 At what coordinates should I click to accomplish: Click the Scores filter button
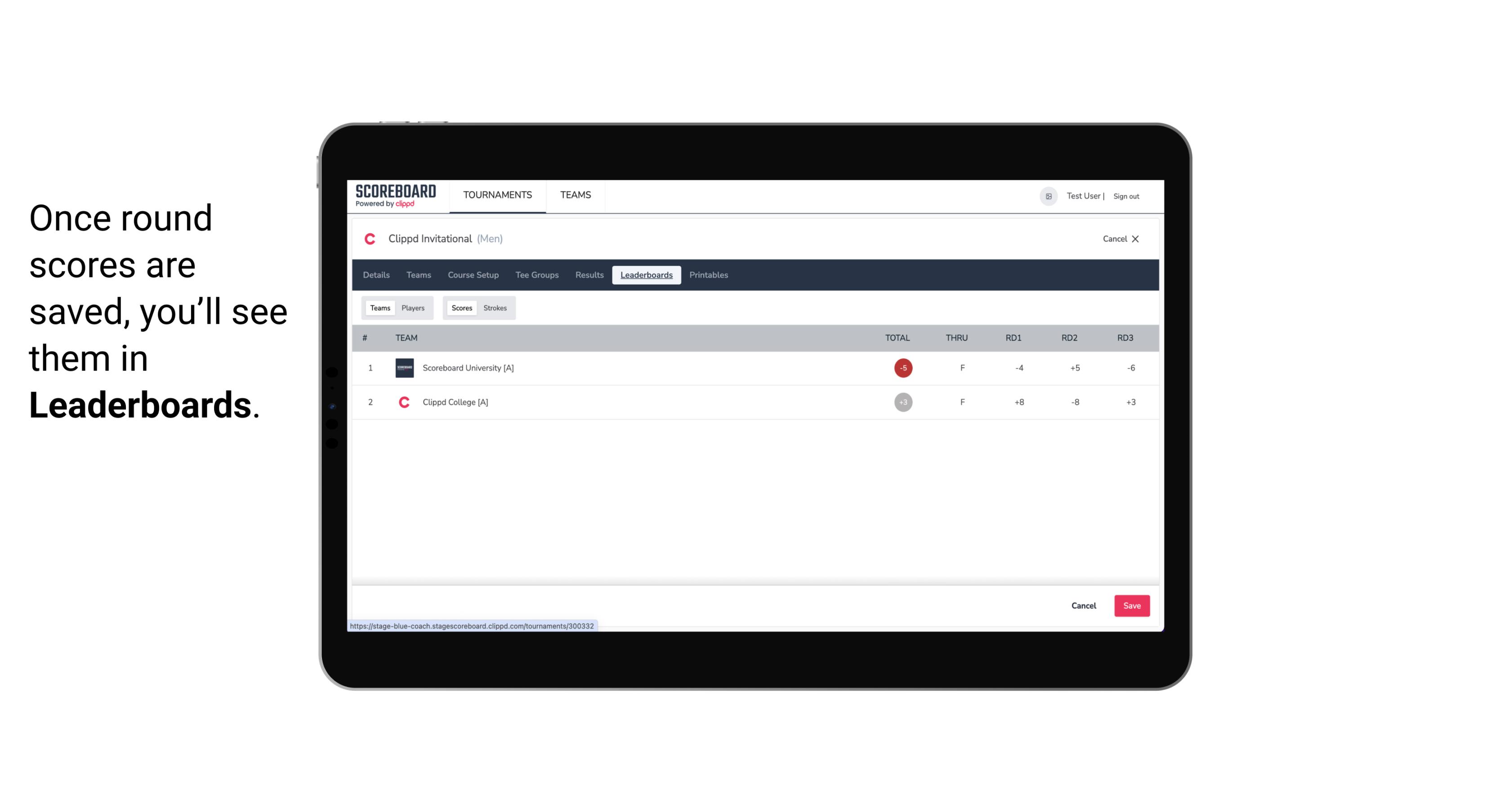coord(461,307)
